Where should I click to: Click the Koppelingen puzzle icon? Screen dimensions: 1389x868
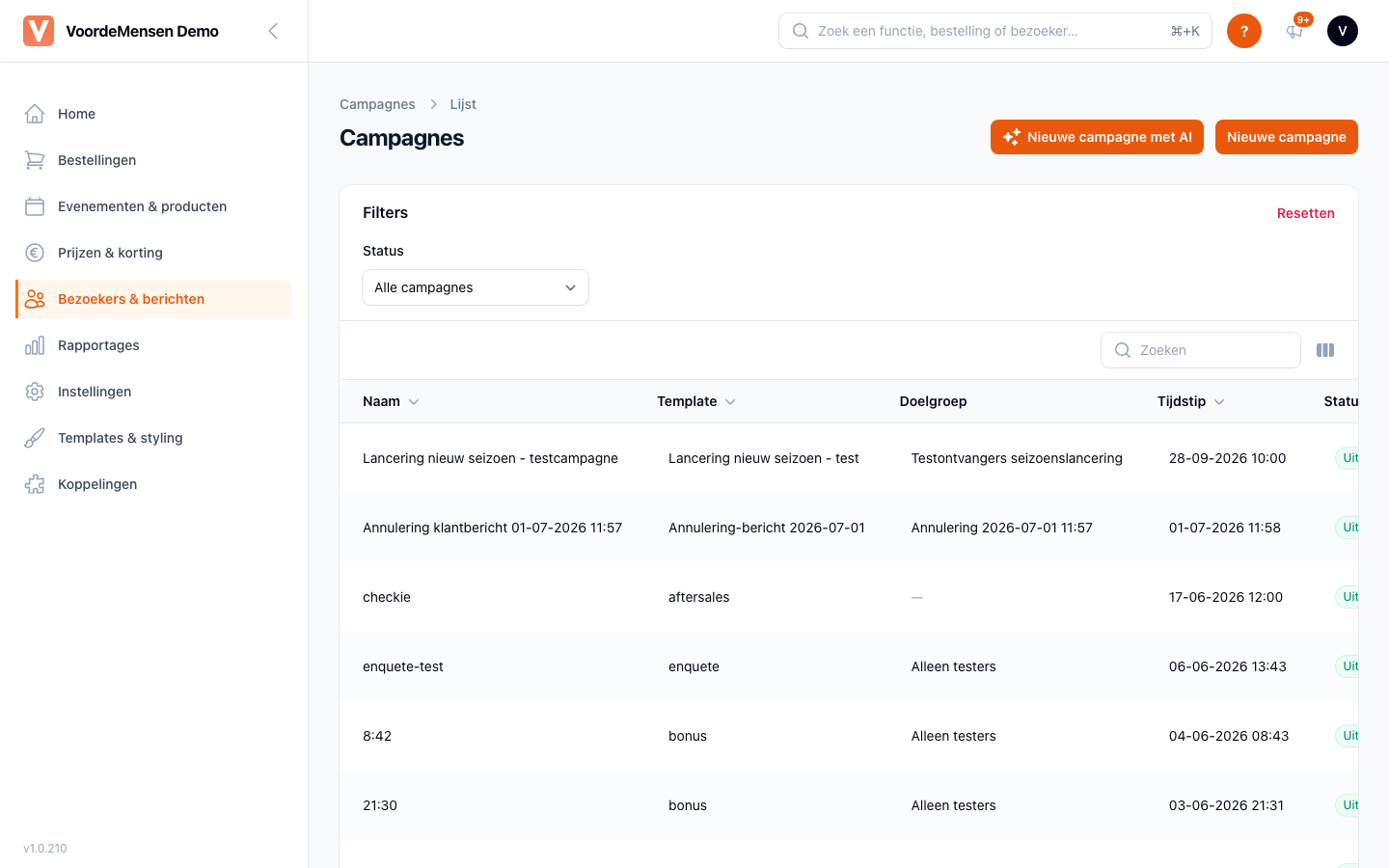tap(35, 484)
